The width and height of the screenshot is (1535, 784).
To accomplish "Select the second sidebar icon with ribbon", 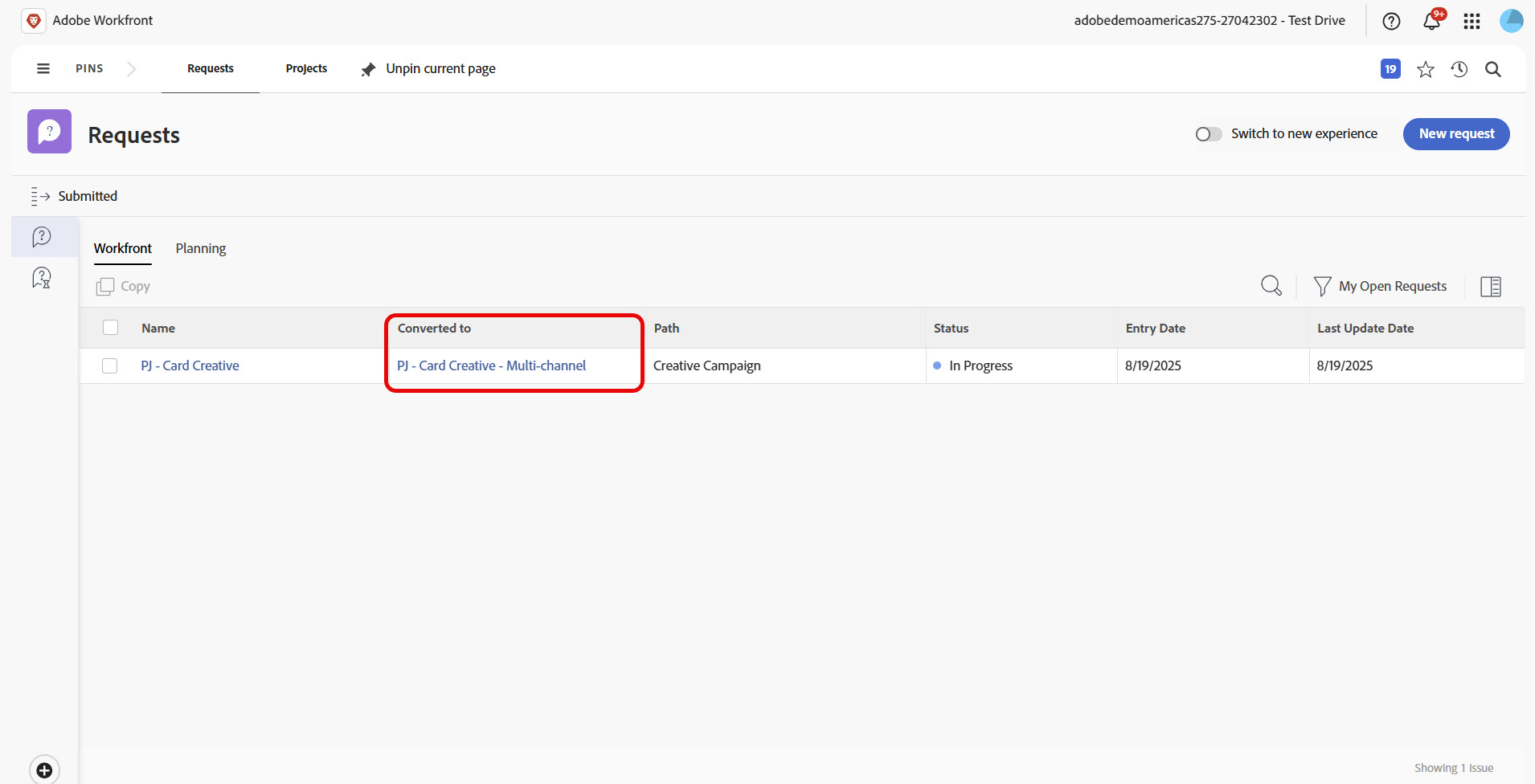I will (42, 278).
